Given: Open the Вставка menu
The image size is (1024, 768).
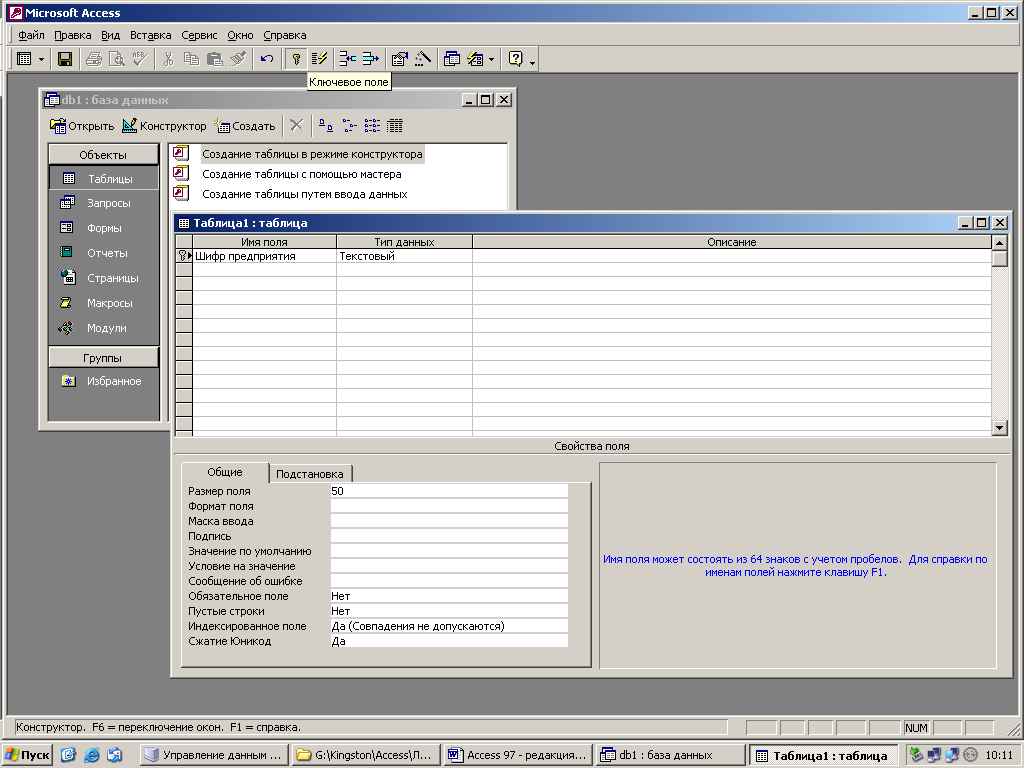Looking at the screenshot, I should click(150, 35).
